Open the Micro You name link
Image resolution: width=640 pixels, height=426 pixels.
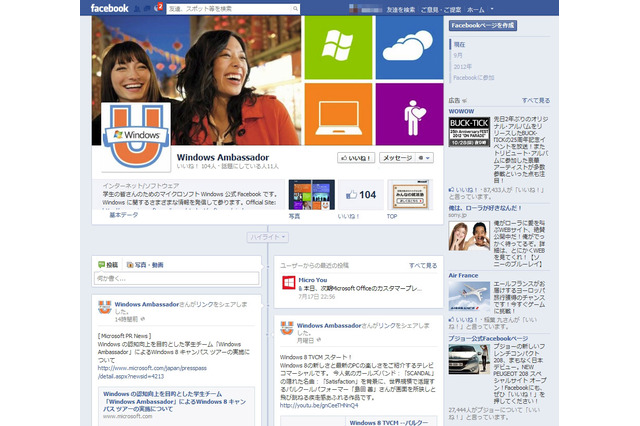coord(313,280)
